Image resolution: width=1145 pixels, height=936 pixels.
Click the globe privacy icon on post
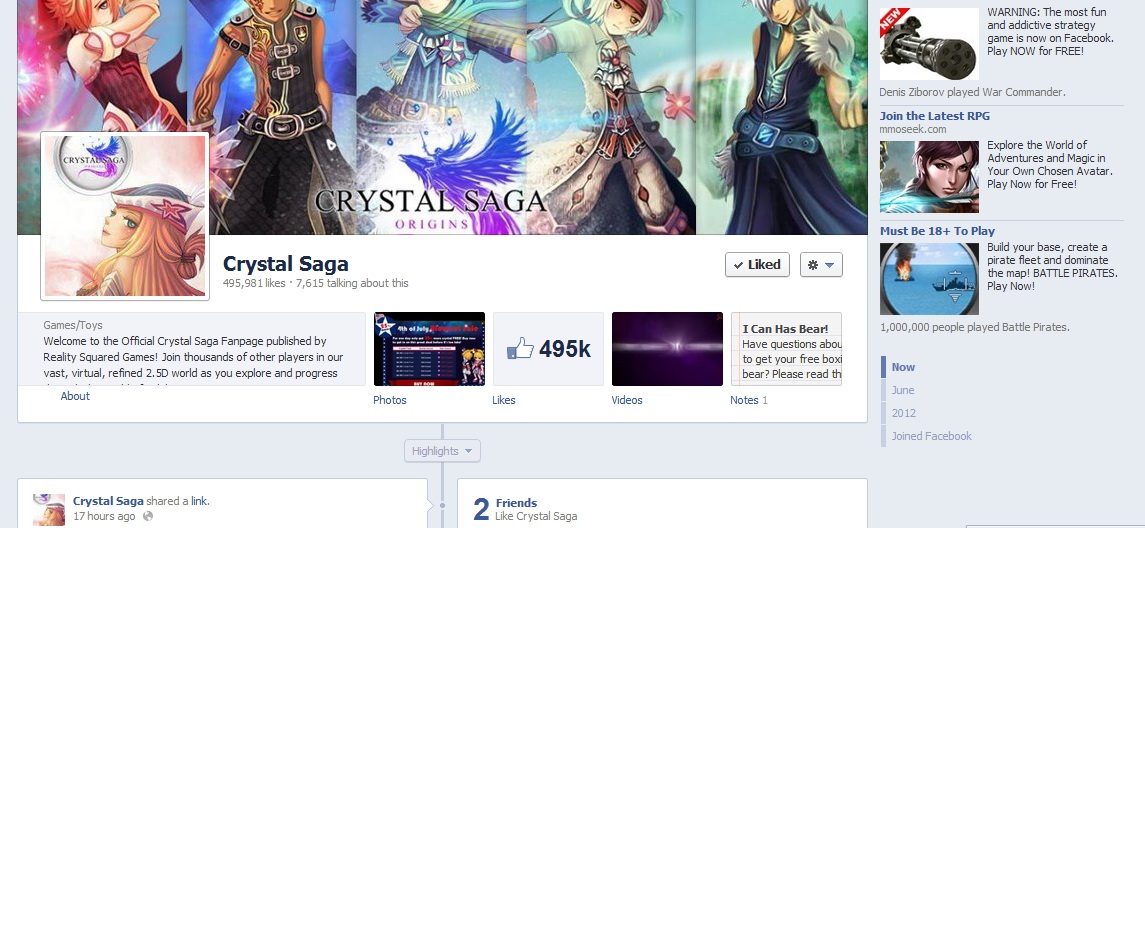tap(148, 516)
